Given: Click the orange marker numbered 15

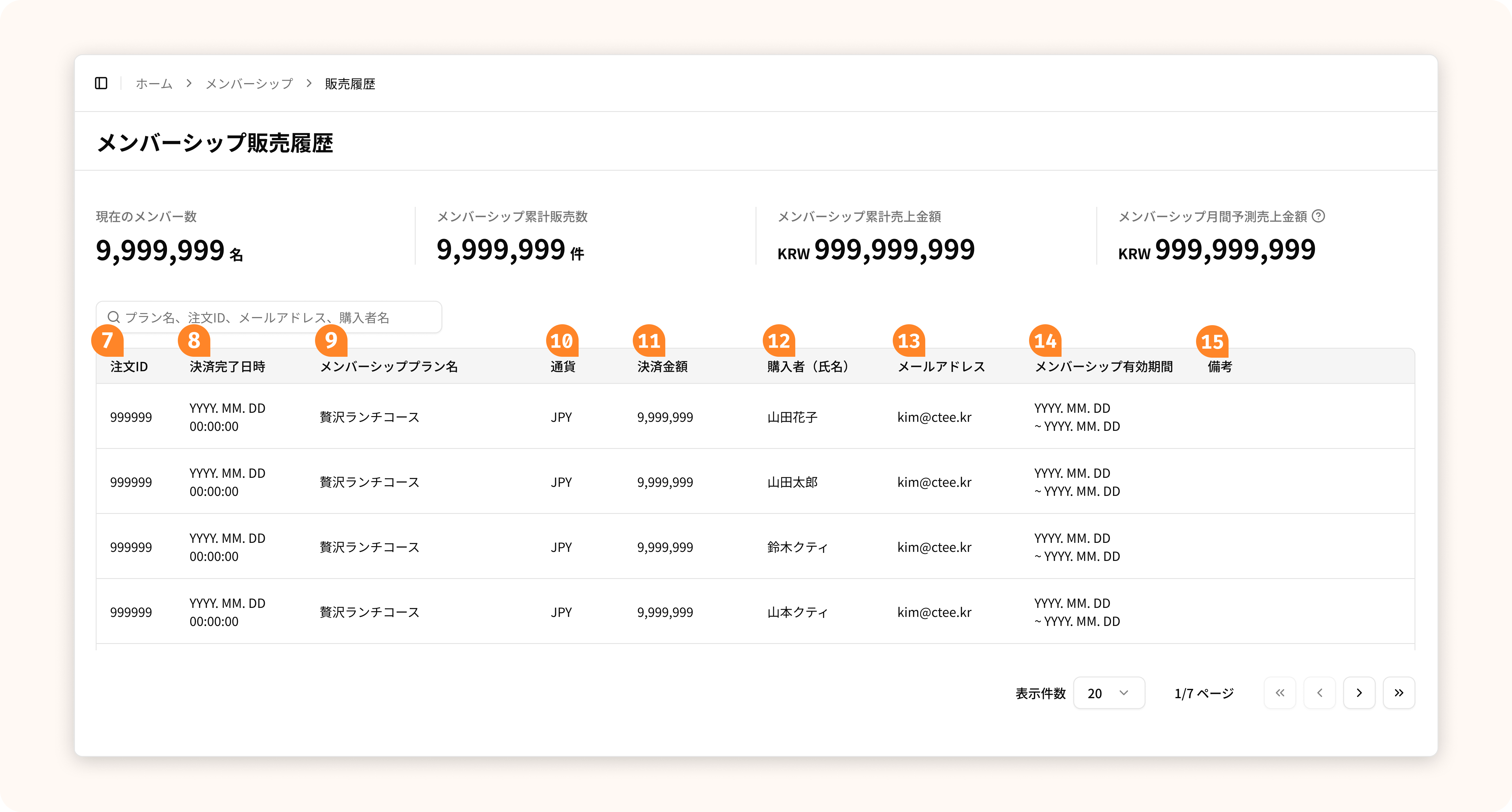Looking at the screenshot, I should (1212, 341).
